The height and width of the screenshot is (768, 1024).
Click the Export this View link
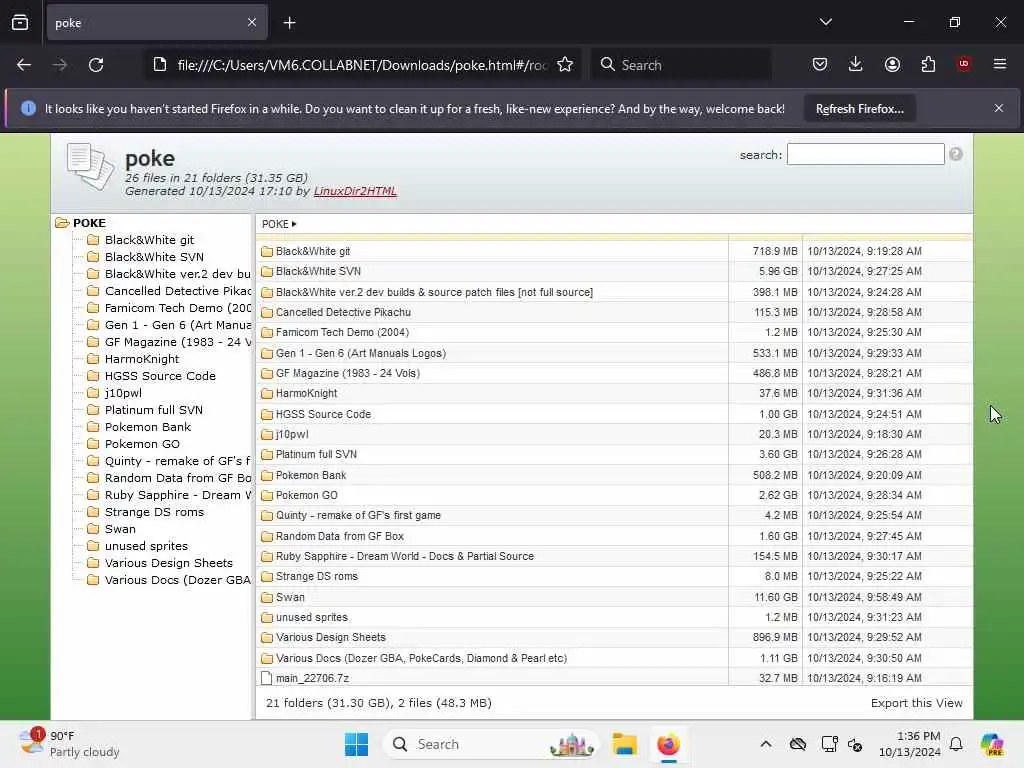pos(916,703)
